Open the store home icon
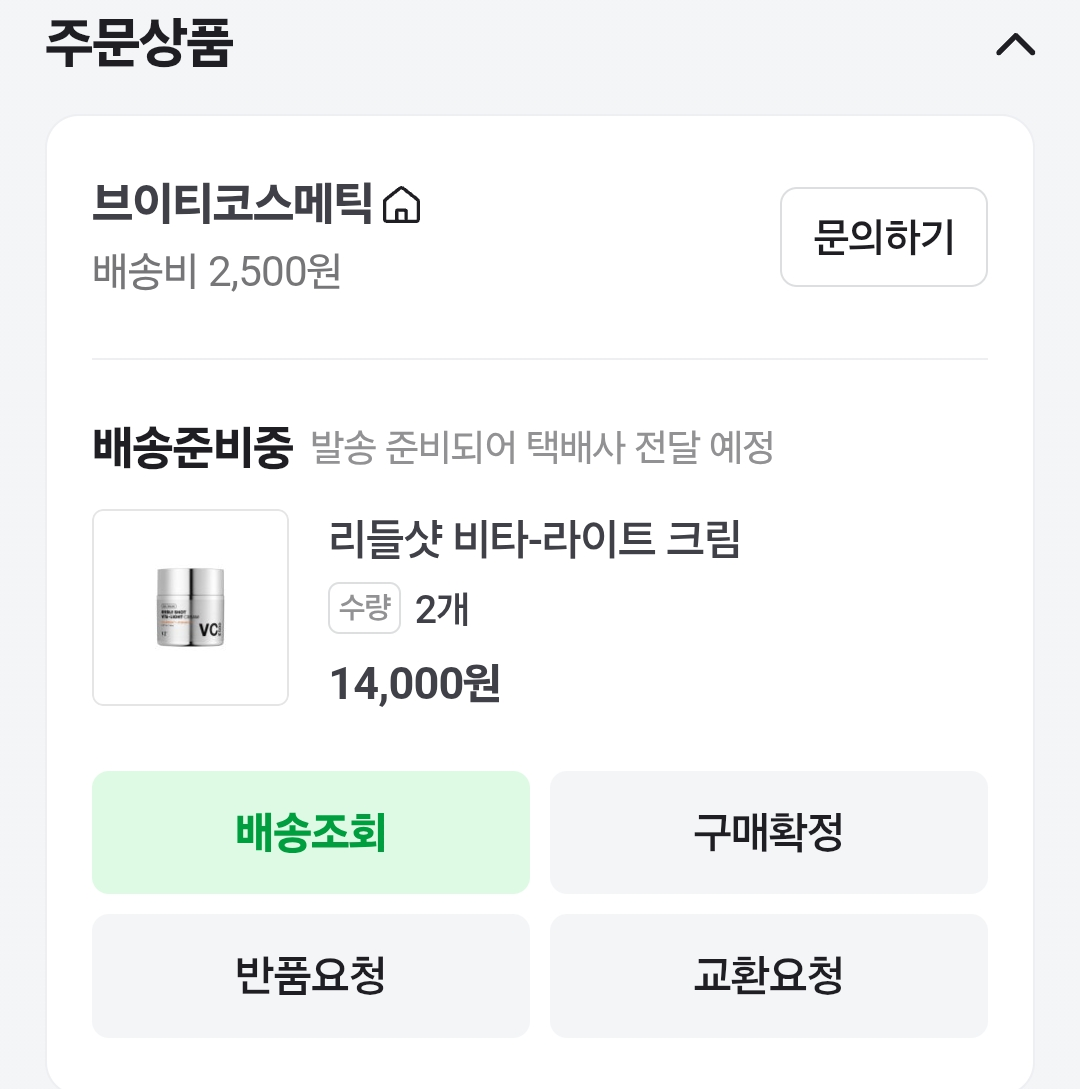Screen dimensions: 1080x1089 pyautogui.click(x=402, y=205)
